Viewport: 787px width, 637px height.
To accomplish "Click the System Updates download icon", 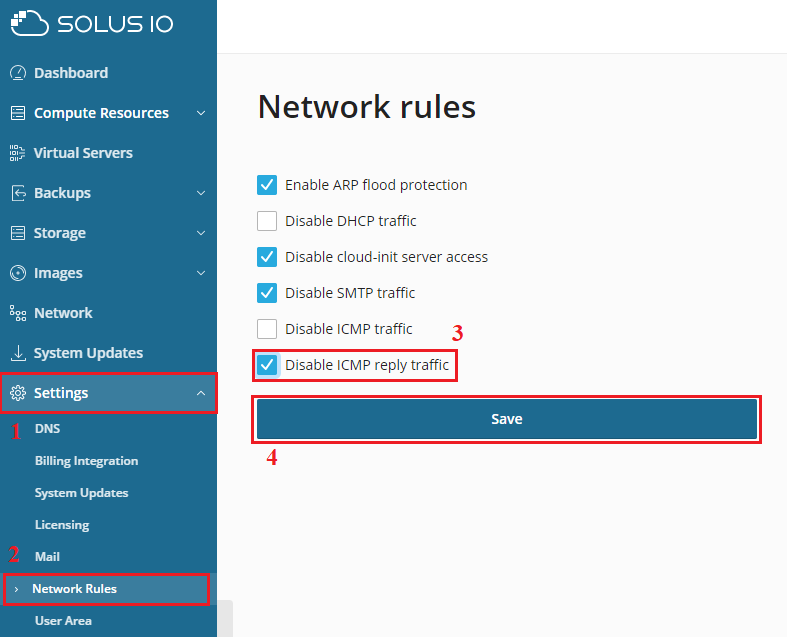I will tap(18, 353).
